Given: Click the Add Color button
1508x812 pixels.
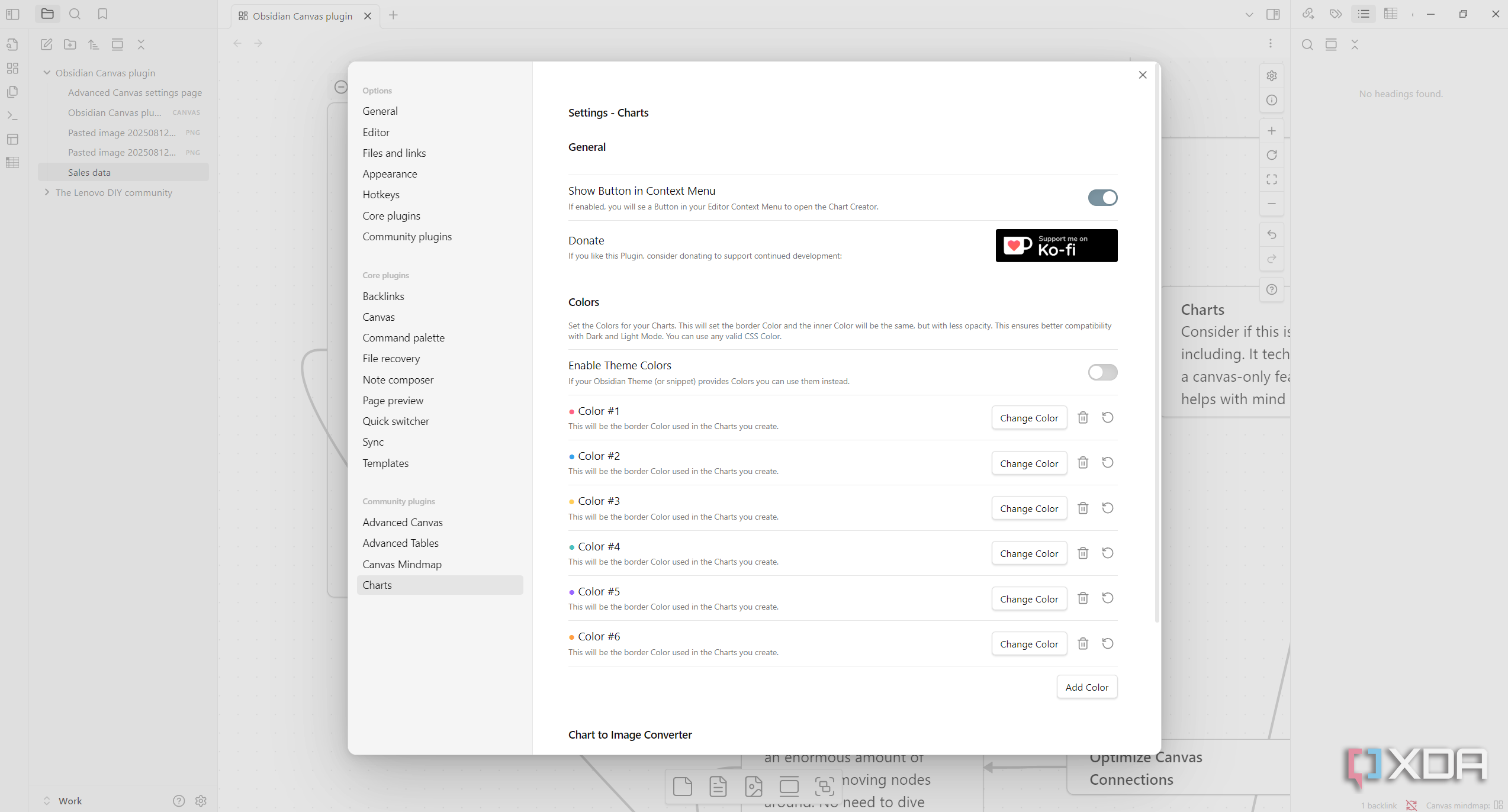Looking at the screenshot, I should click(x=1086, y=687).
